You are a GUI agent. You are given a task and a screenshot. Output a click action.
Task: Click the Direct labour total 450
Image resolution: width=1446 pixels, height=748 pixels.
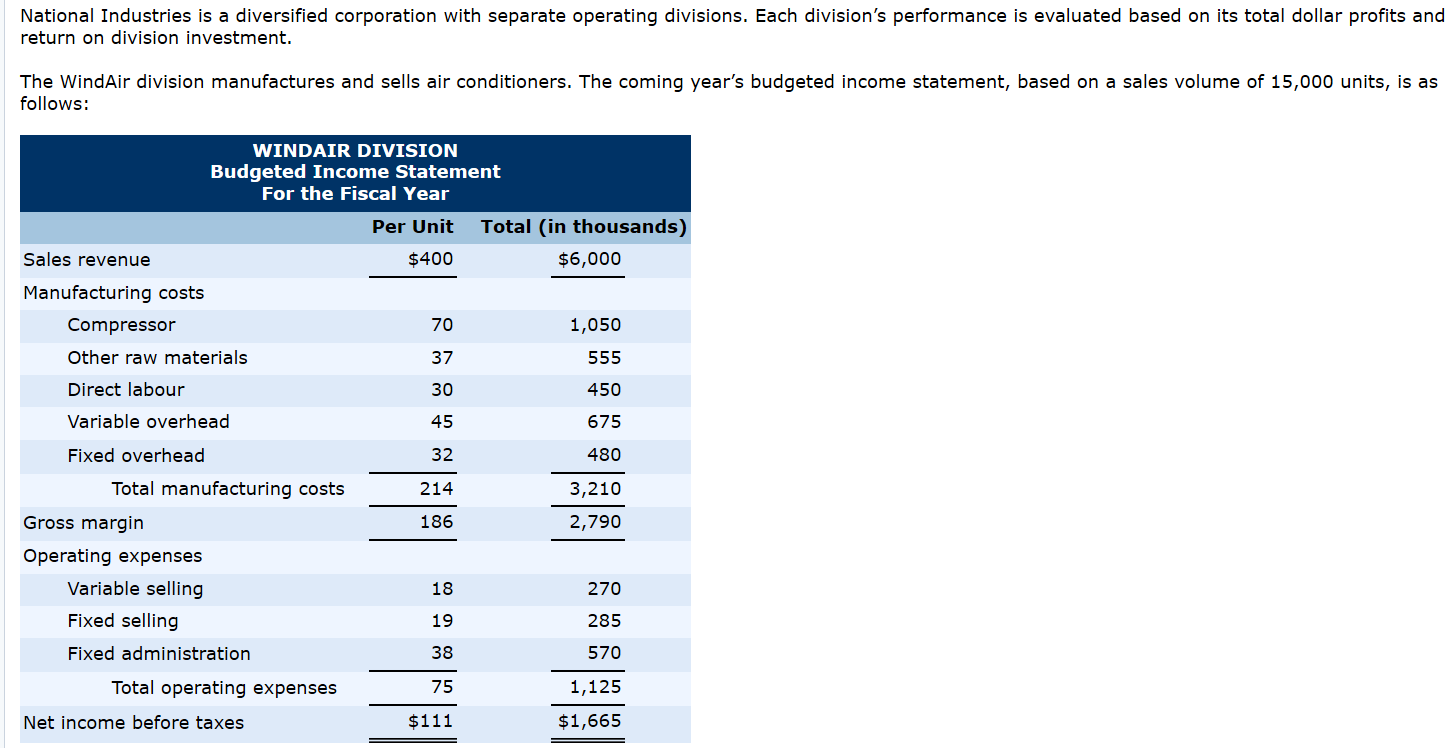[604, 390]
